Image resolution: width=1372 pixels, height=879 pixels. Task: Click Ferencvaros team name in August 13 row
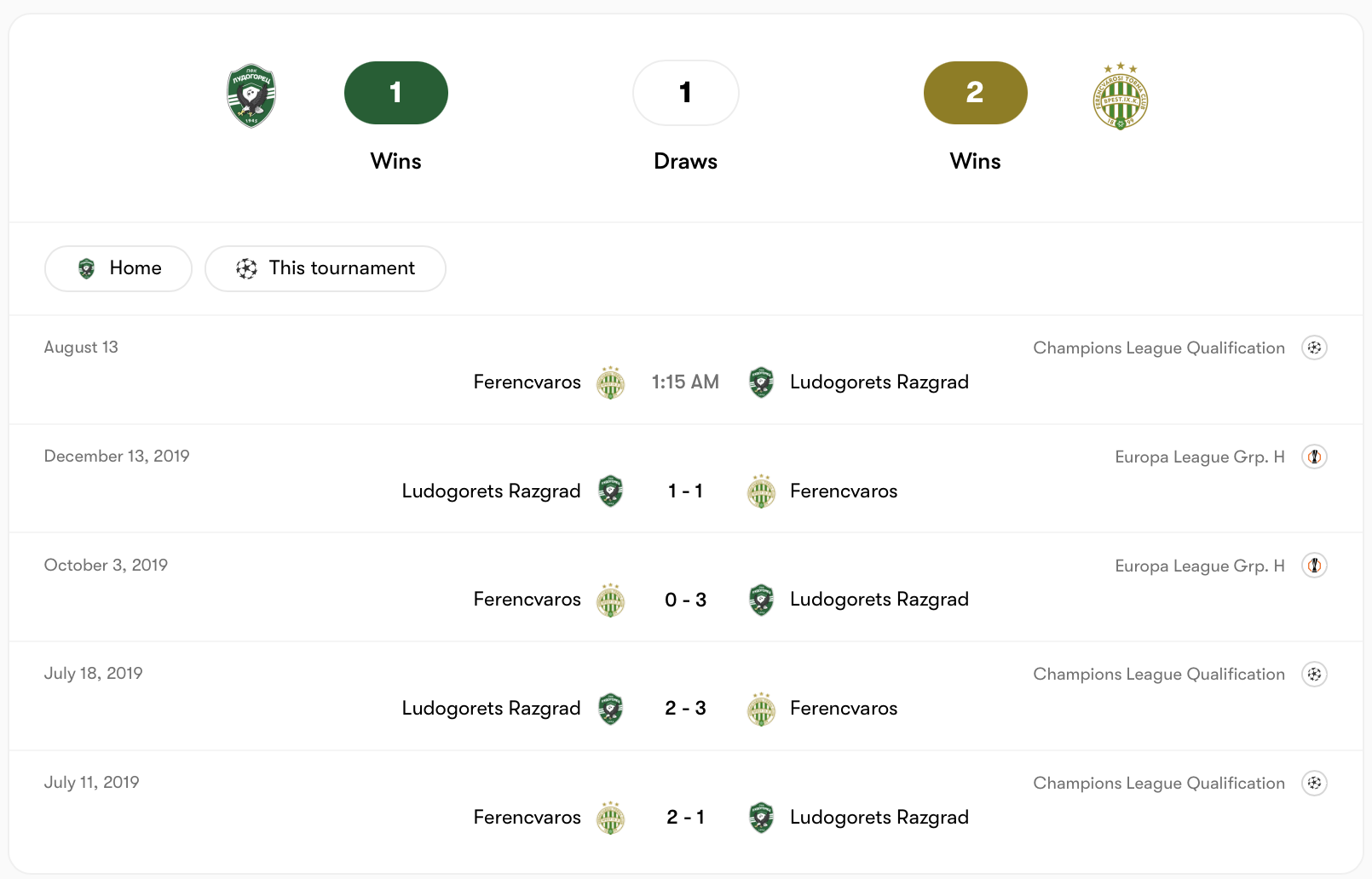(527, 382)
